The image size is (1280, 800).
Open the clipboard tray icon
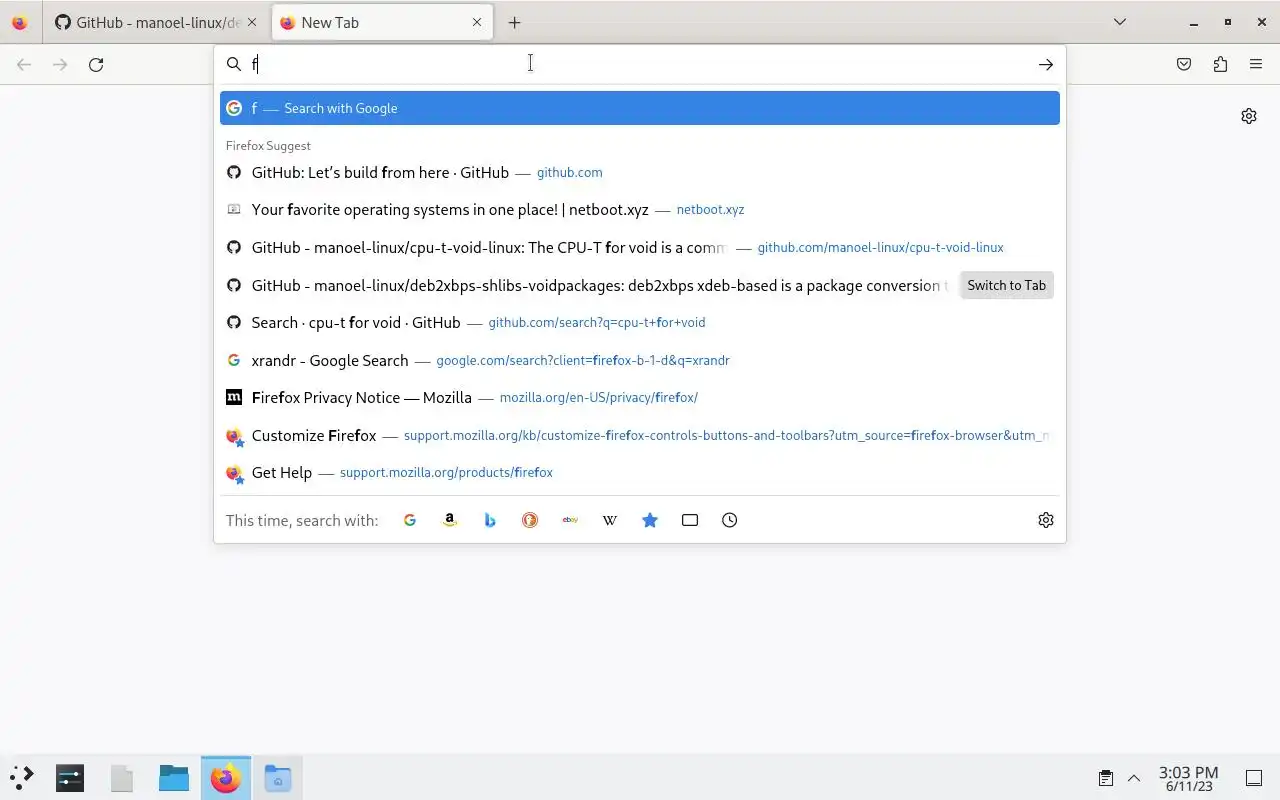[x=1106, y=778]
